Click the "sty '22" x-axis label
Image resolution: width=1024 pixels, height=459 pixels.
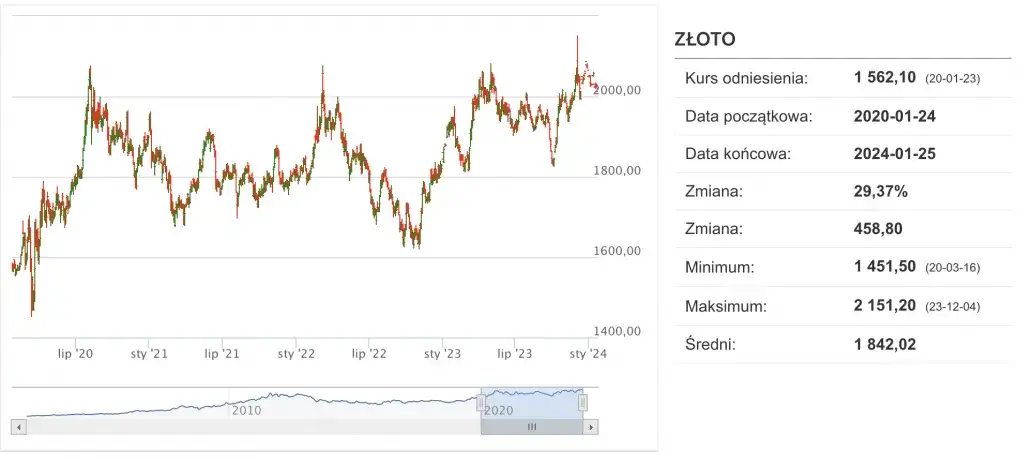[296, 353]
